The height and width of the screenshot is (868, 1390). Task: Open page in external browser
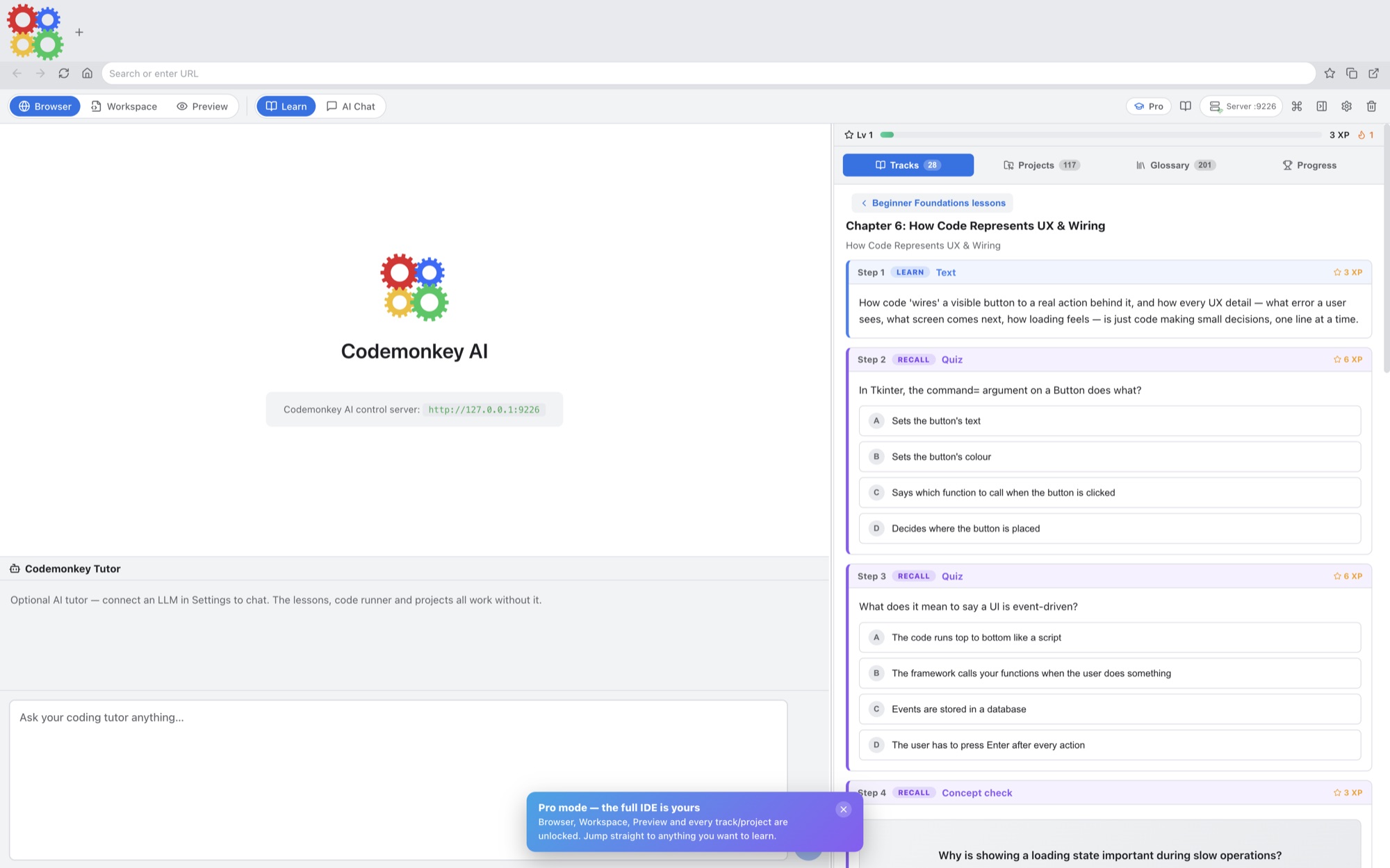(1374, 73)
